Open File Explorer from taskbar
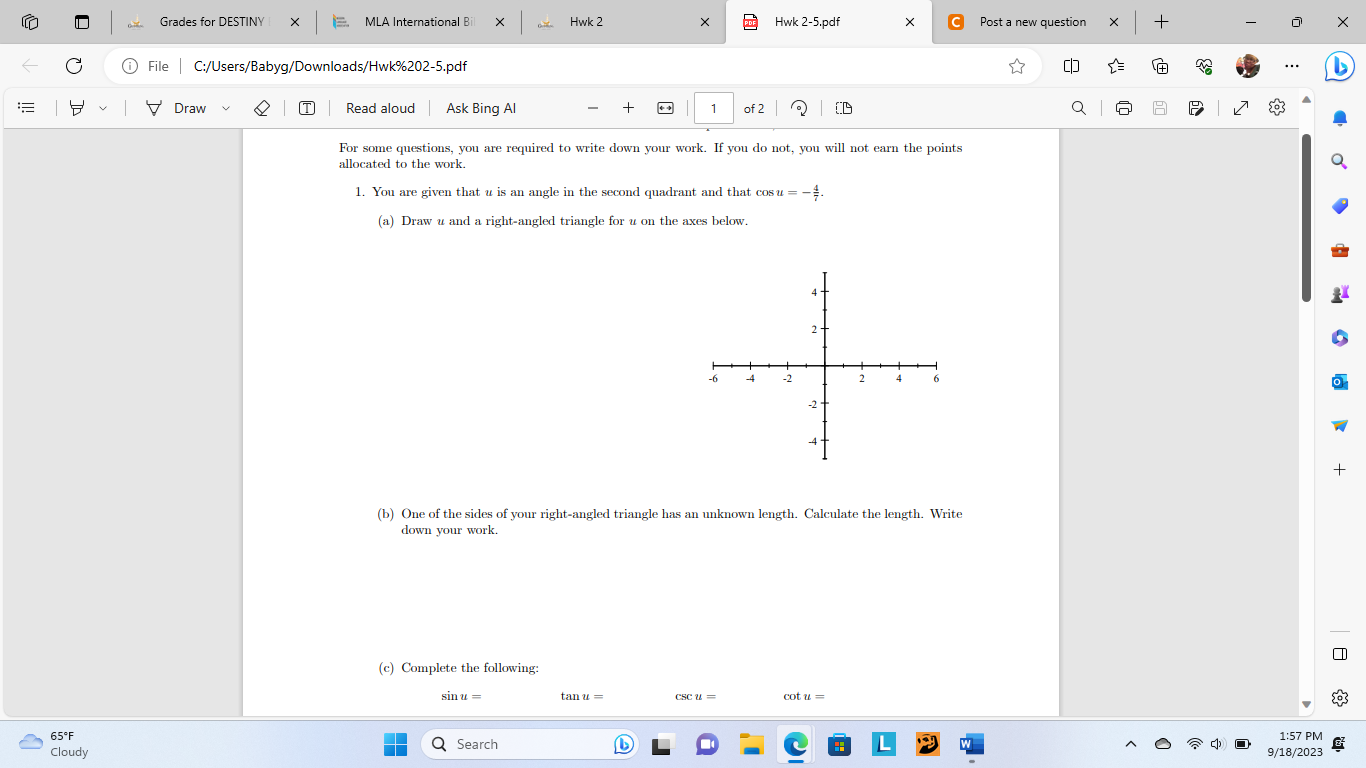This screenshot has height=768, width=1366. (751, 744)
